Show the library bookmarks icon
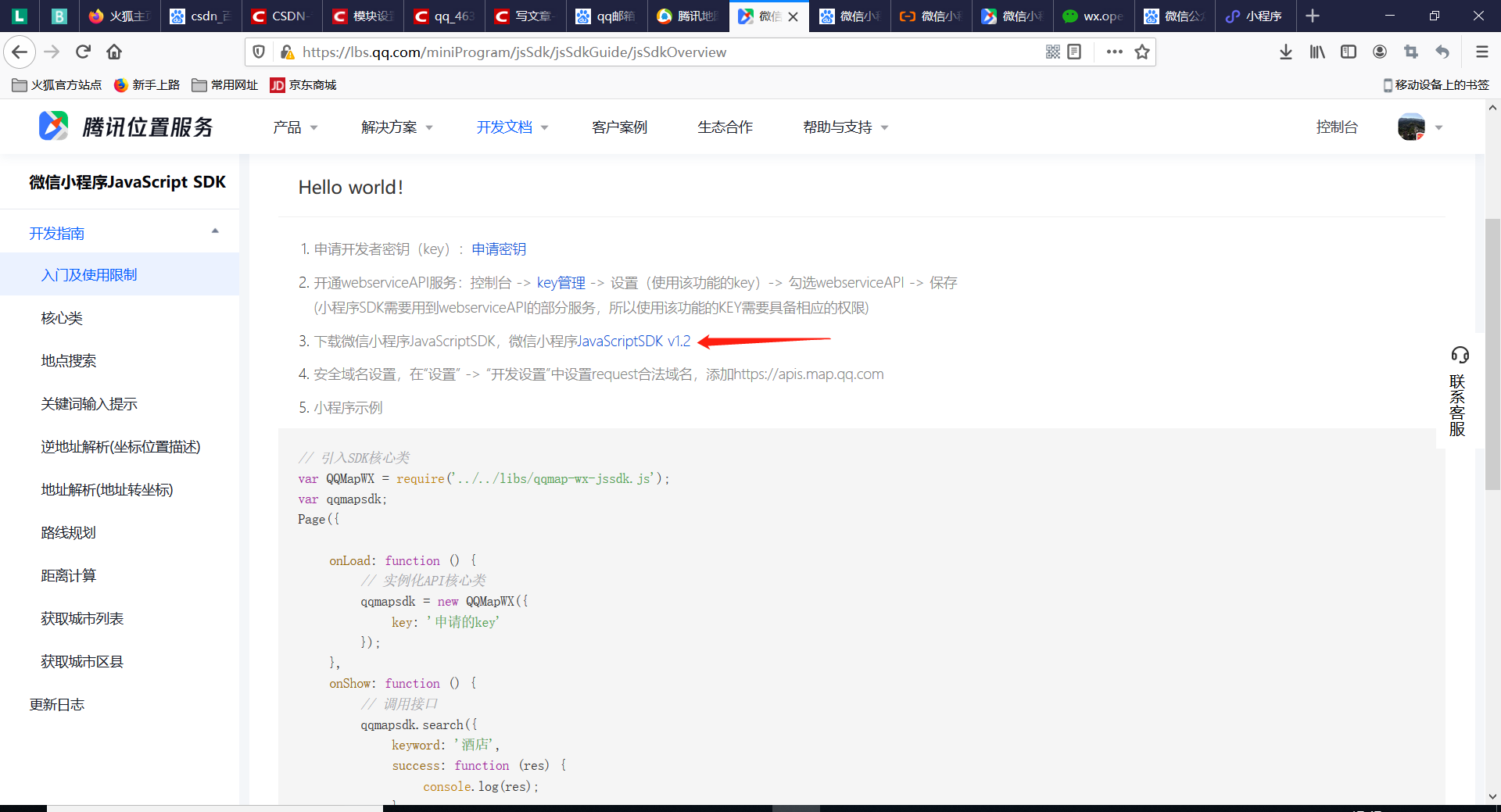This screenshot has height=812, width=1501. (1317, 52)
